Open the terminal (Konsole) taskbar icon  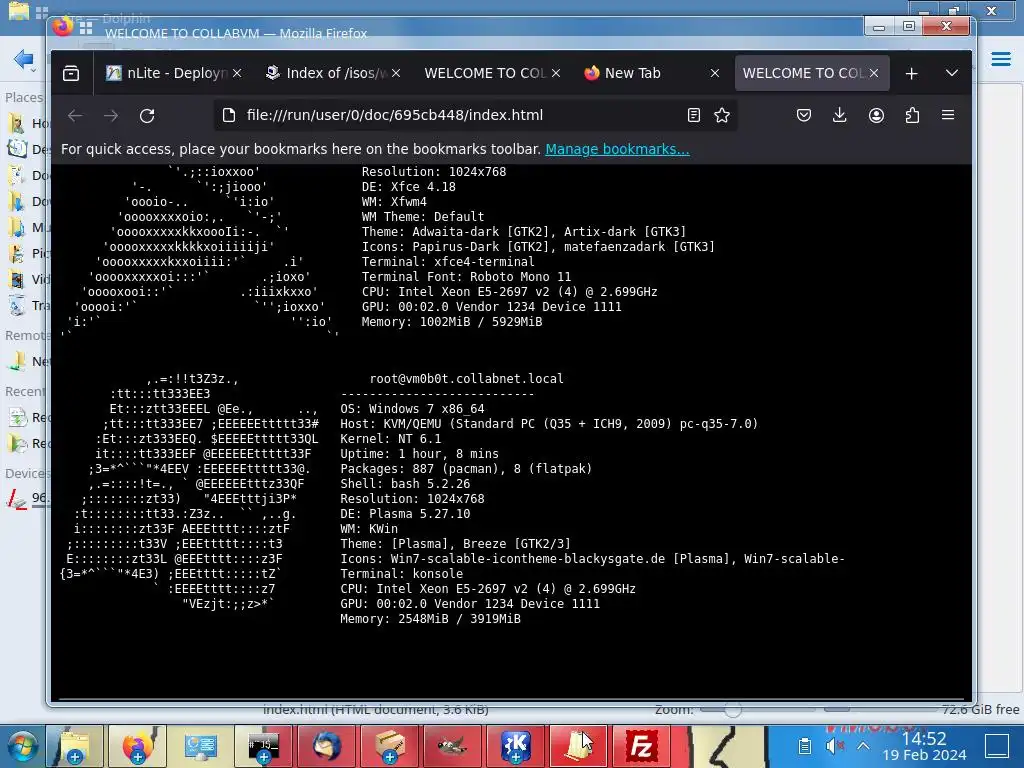[x=263, y=746]
